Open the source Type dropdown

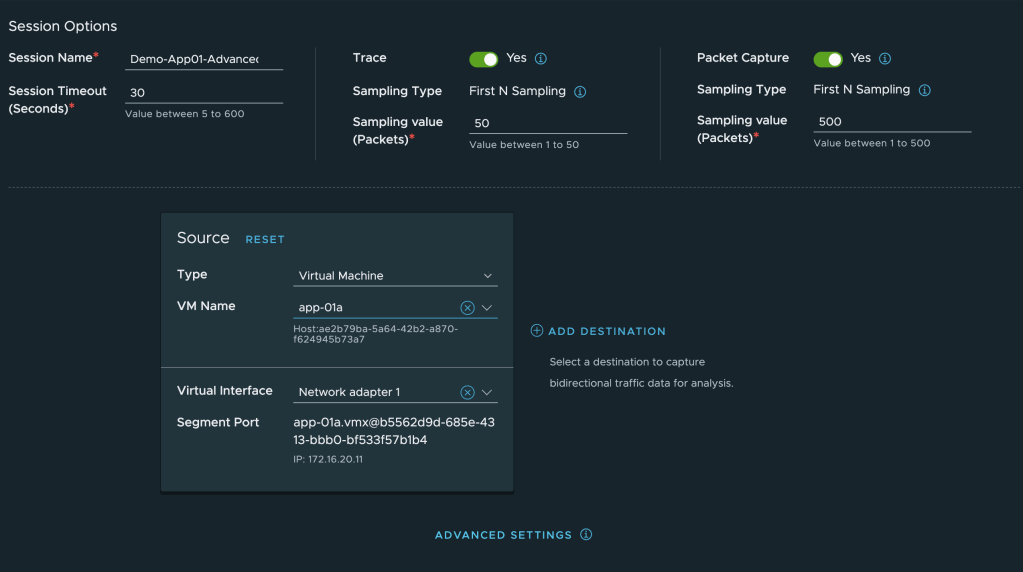click(x=397, y=276)
